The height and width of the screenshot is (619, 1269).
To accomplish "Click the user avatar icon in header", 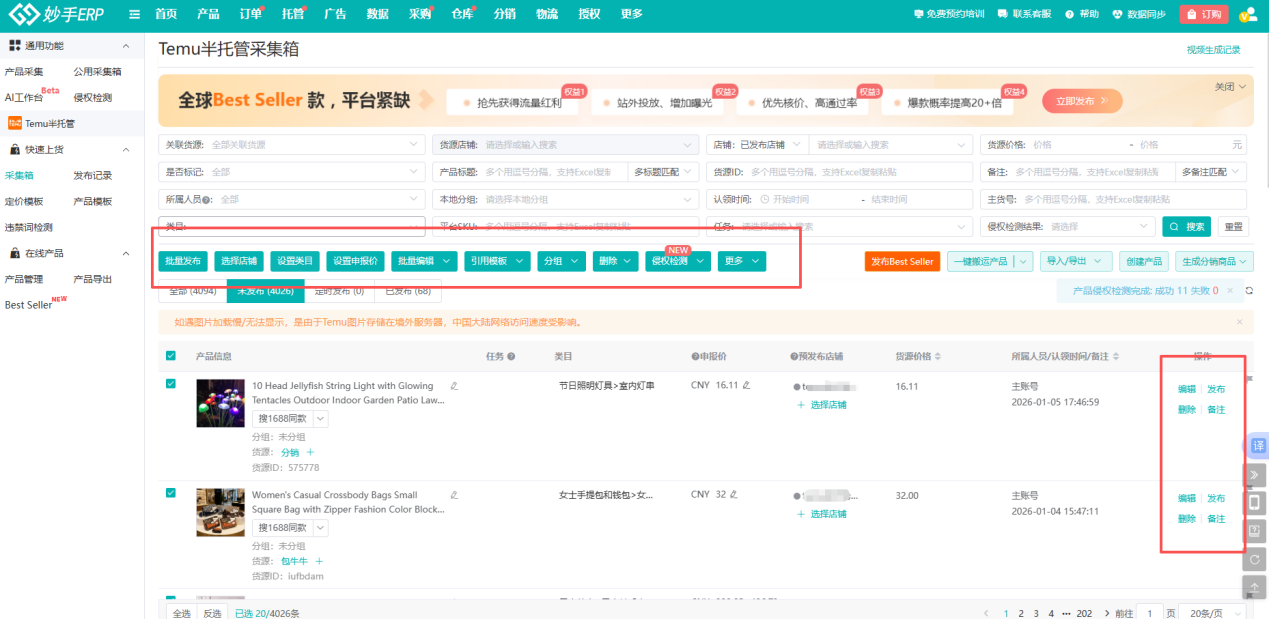I will 1247,14.
